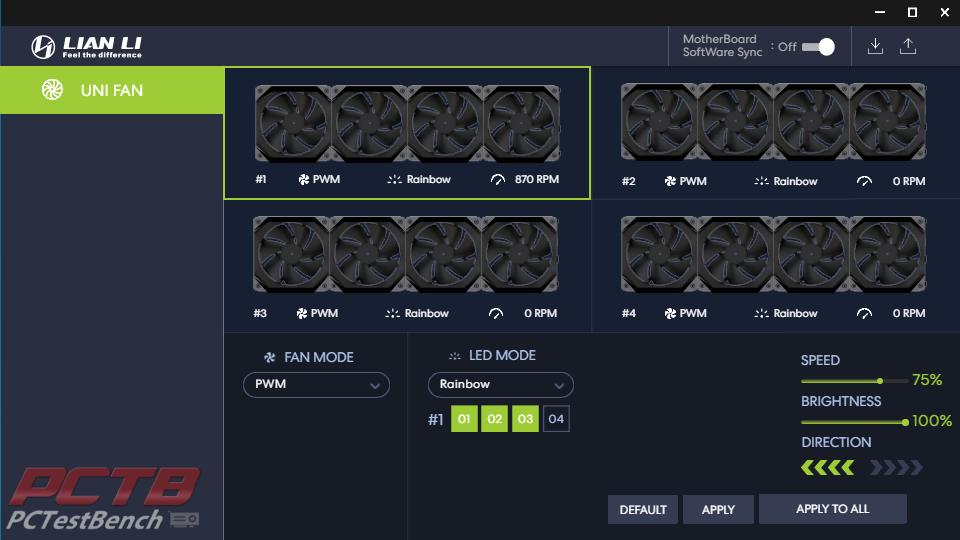
Task: Click the Lian Li logo icon
Action: pos(43,47)
